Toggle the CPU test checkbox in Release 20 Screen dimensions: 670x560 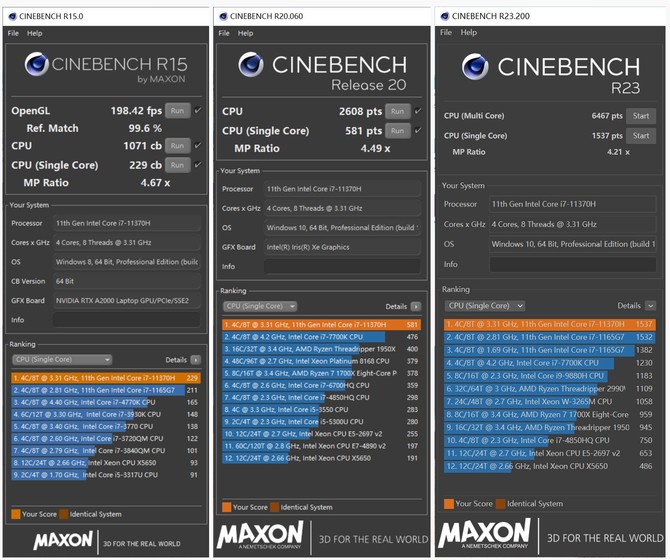pos(418,111)
